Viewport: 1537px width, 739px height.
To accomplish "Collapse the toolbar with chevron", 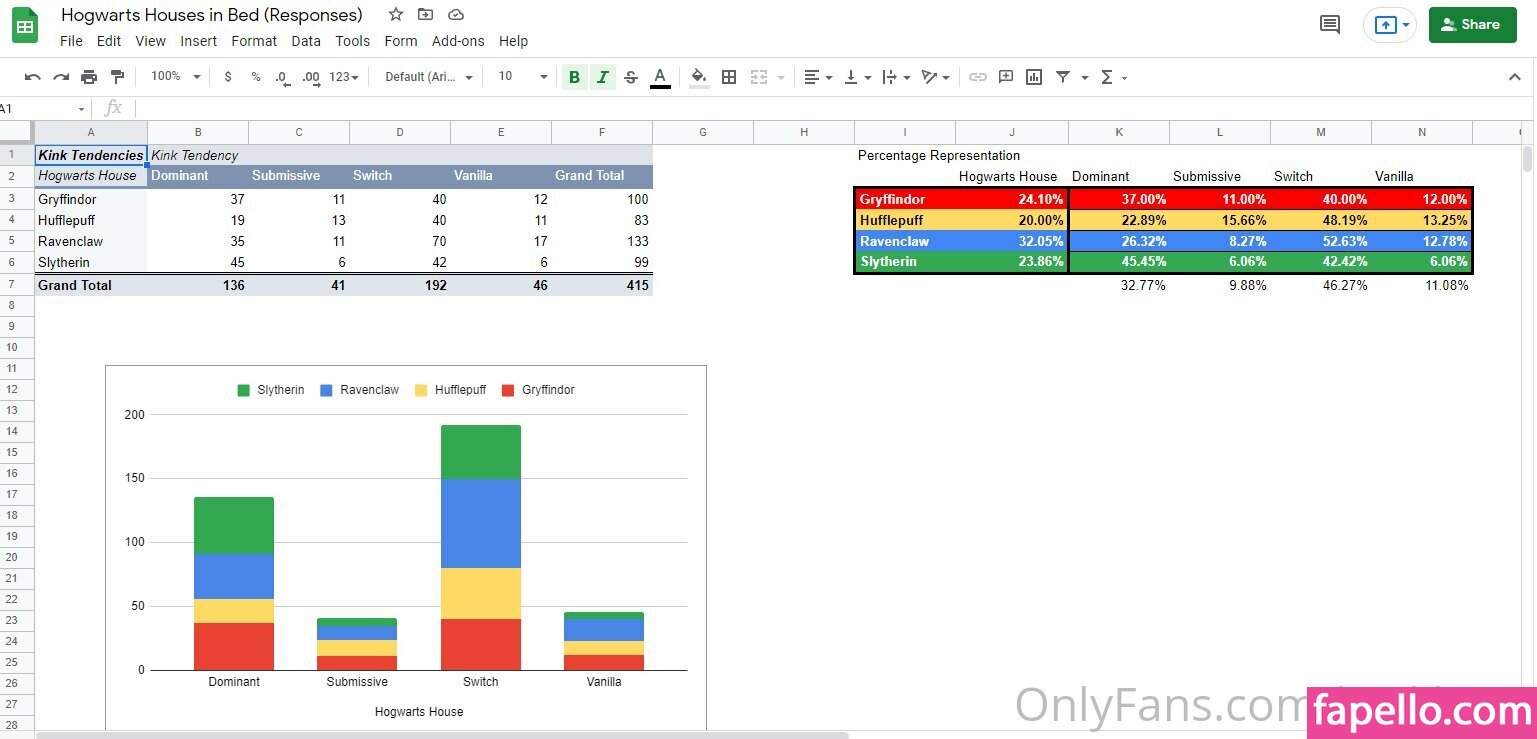I will point(1514,77).
